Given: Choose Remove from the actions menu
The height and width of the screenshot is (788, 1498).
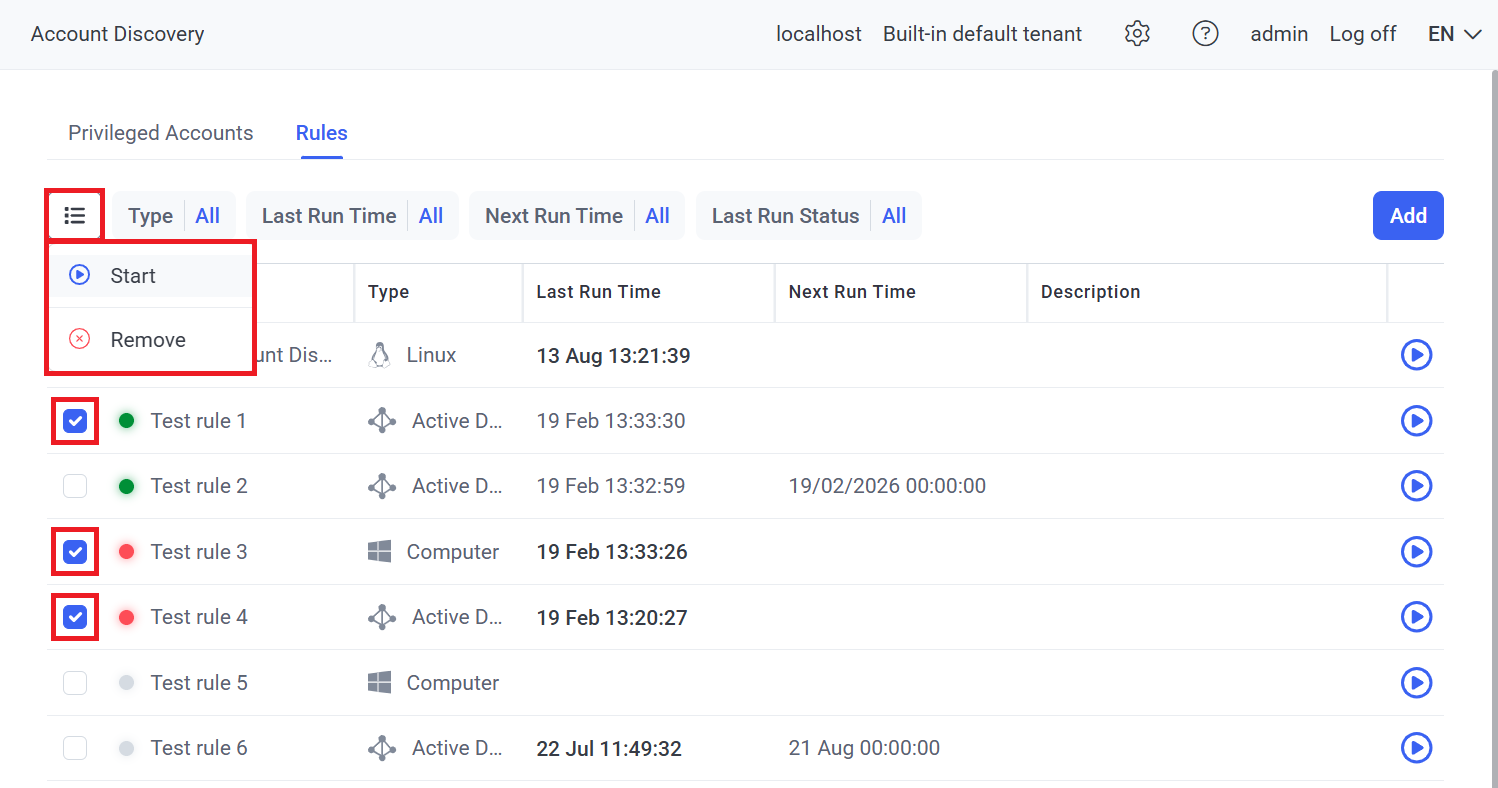Looking at the screenshot, I should tap(147, 340).
